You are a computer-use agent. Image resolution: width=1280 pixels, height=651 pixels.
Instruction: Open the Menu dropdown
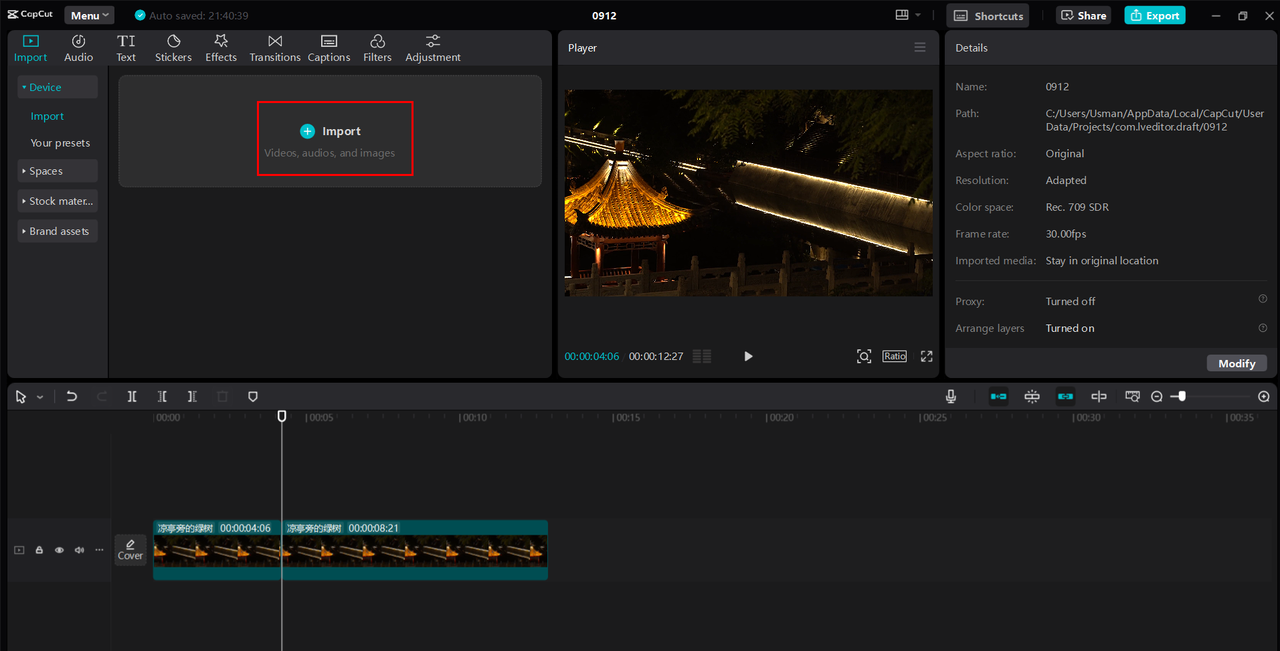tap(90, 15)
